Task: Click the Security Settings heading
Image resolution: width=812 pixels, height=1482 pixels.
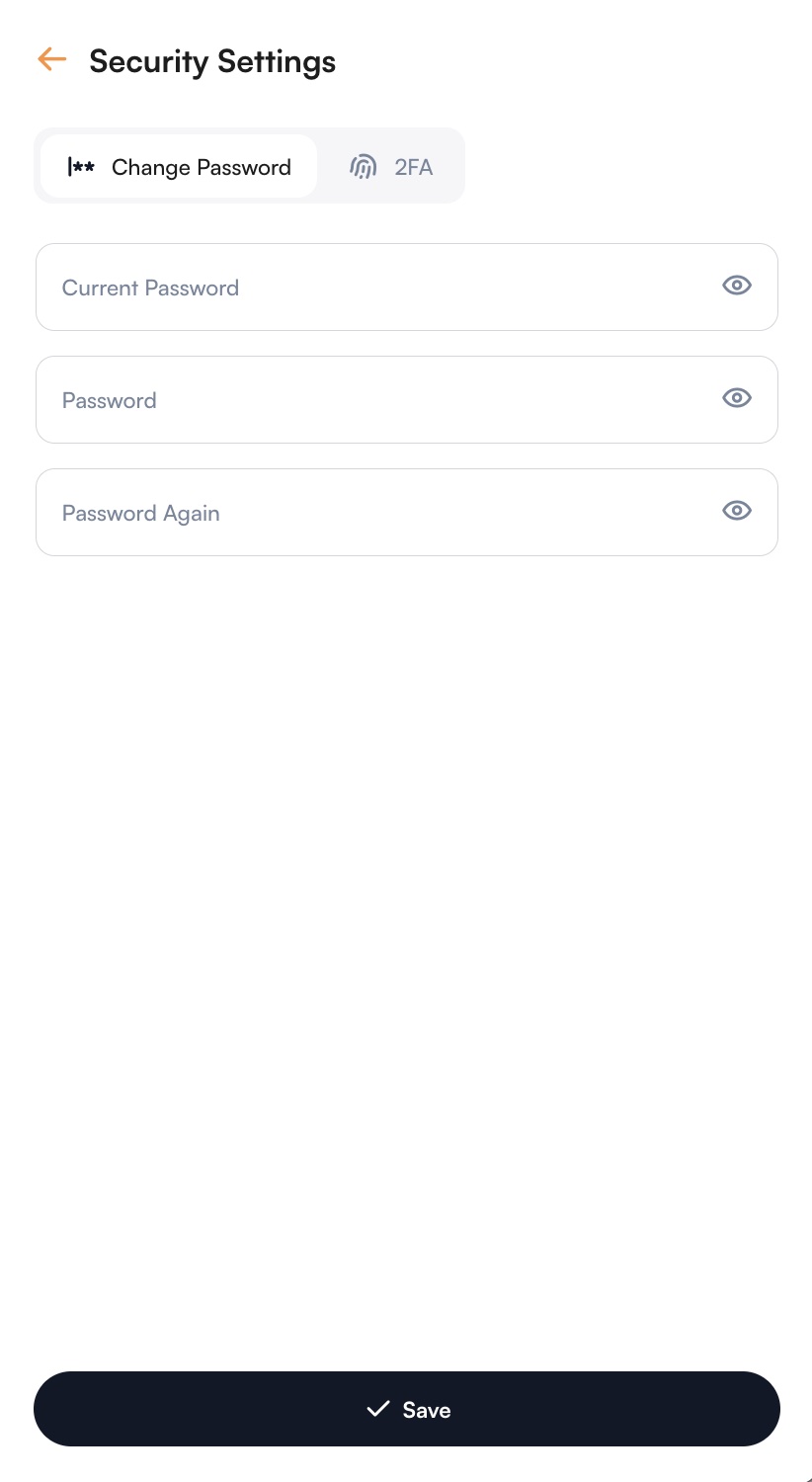Action: click(x=212, y=61)
